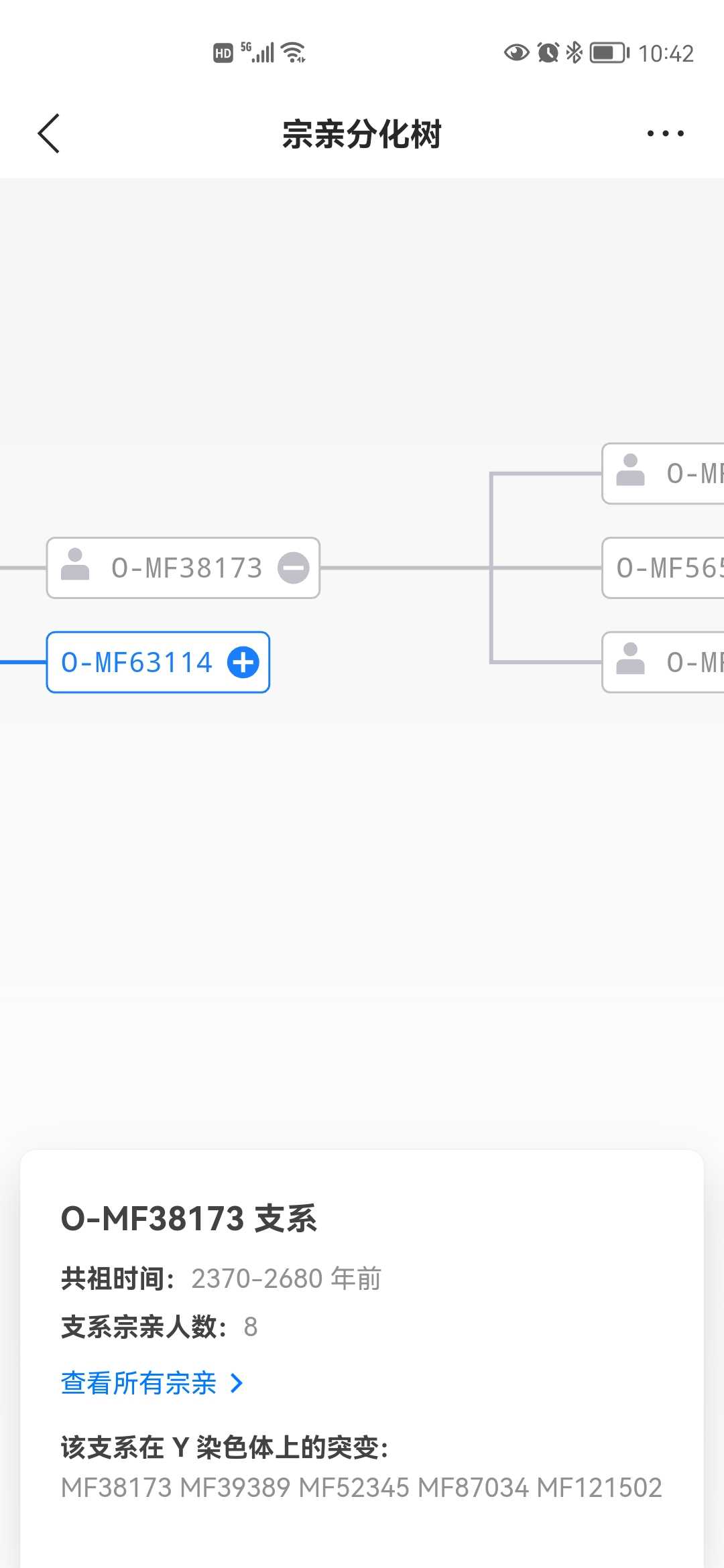Viewport: 724px width, 1568px height.
Task: Tap the O-MF38173 支系 heading
Action: [x=188, y=1218]
